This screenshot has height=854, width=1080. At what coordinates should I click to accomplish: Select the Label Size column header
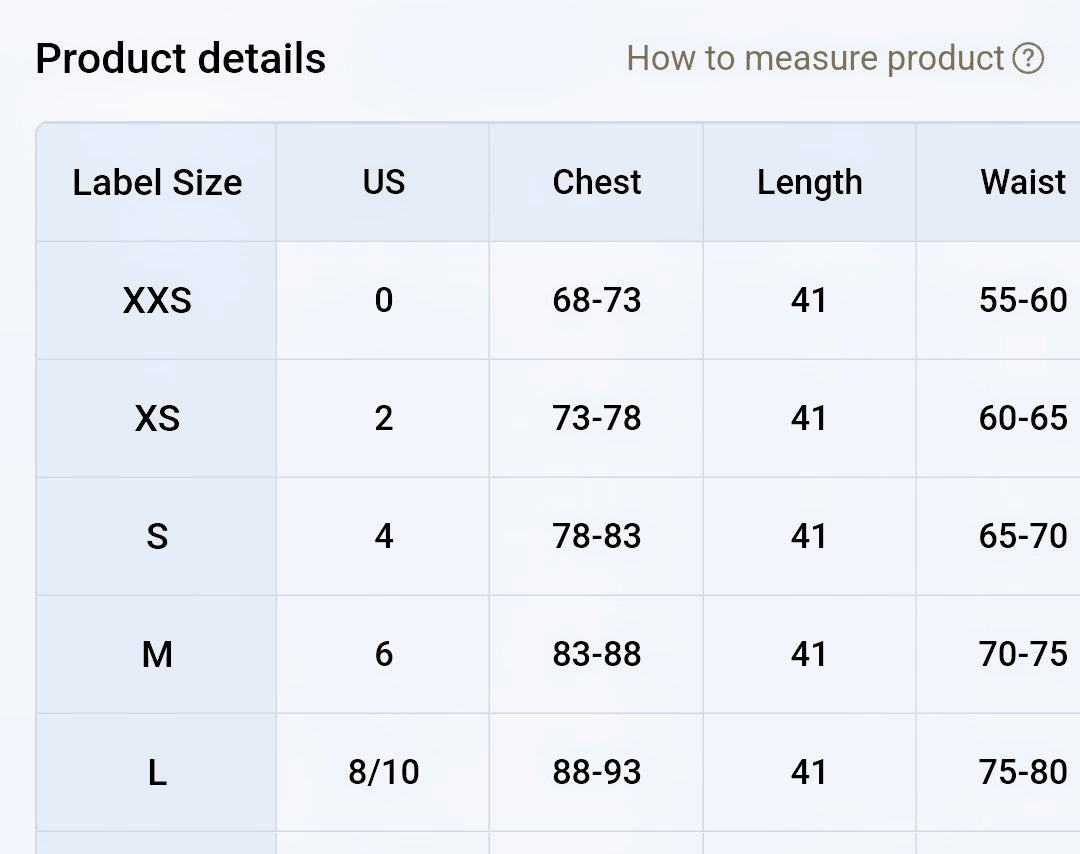[x=157, y=183]
